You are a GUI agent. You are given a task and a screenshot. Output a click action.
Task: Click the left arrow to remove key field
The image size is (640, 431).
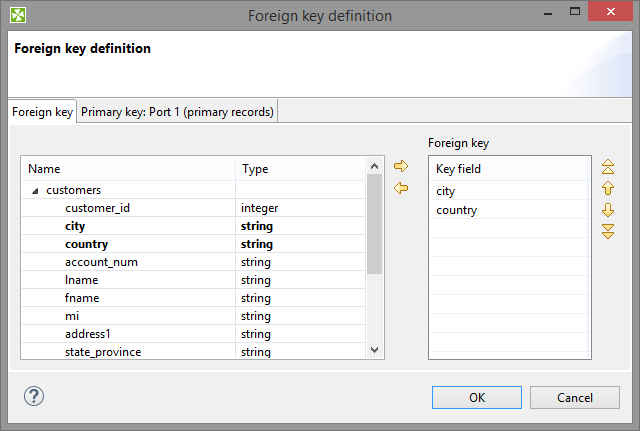pos(400,188)
